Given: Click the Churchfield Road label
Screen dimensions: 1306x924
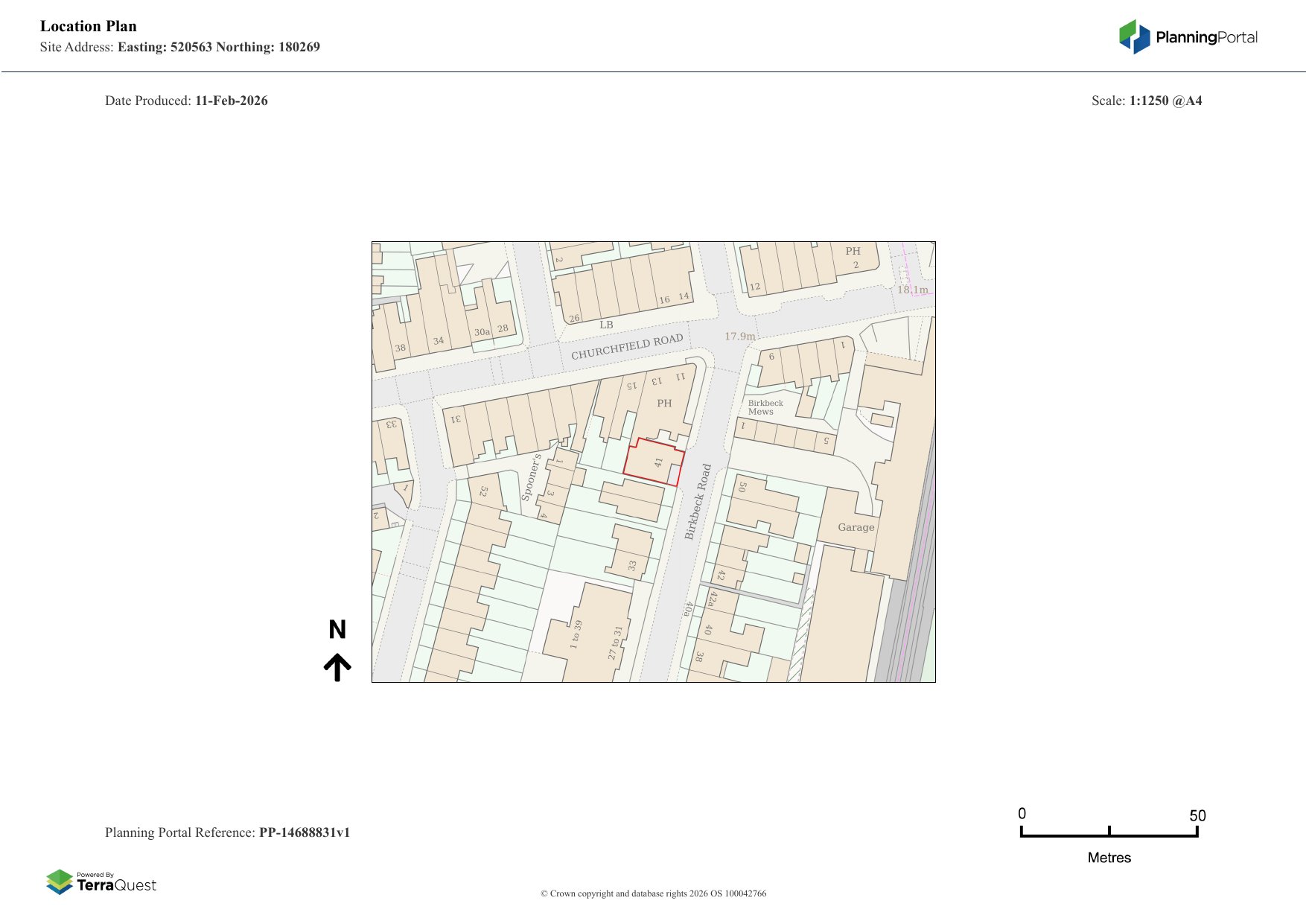Looking at the screenshot, I should (627, 347).
